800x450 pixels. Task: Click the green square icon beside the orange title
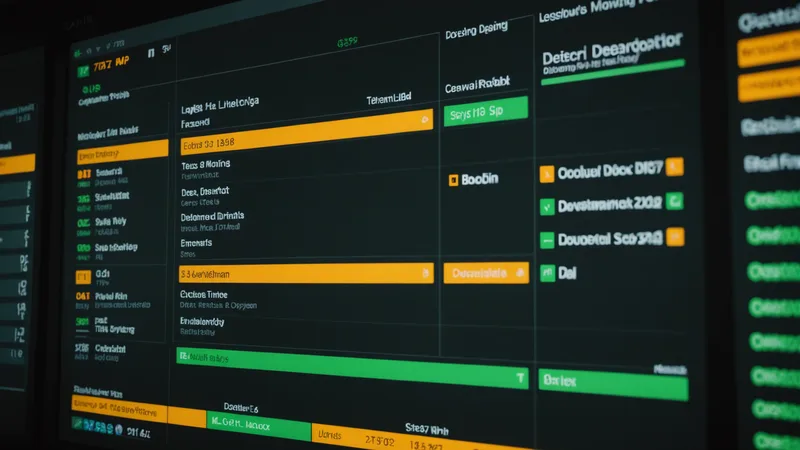point(83,71)
